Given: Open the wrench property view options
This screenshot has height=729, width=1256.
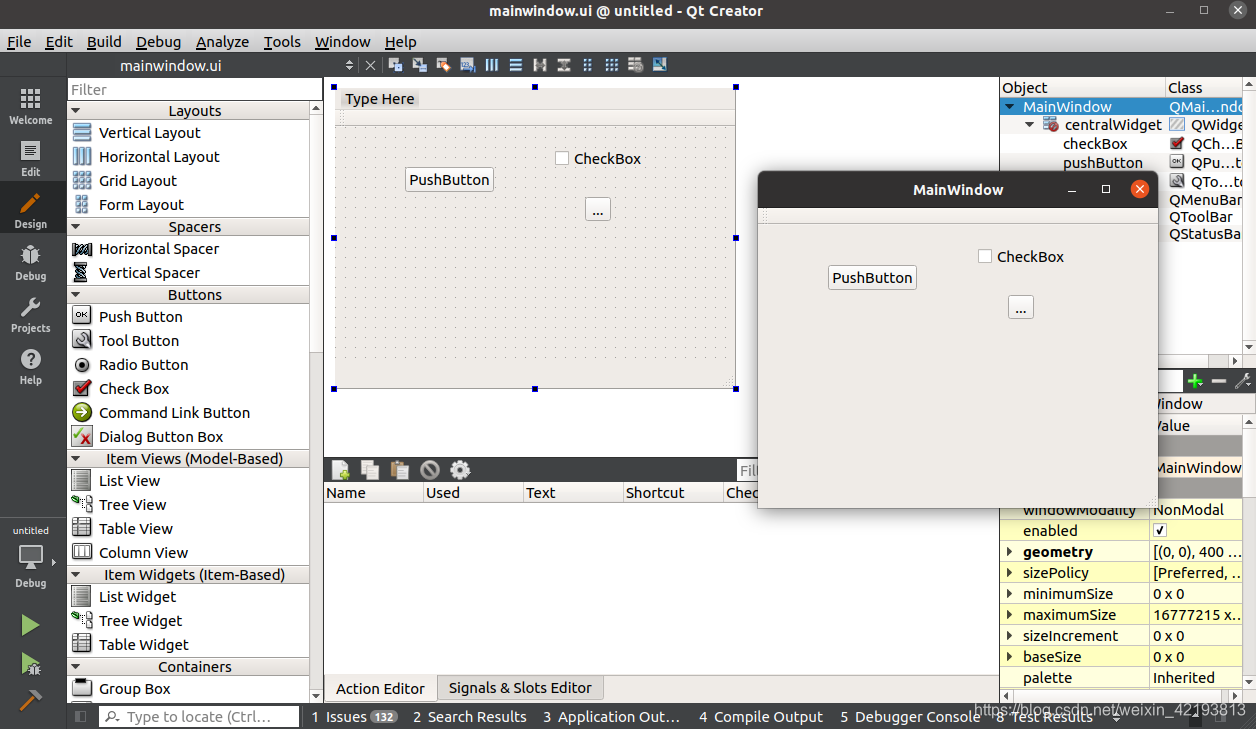Looking at the screenshot, I should (1243, 381).
